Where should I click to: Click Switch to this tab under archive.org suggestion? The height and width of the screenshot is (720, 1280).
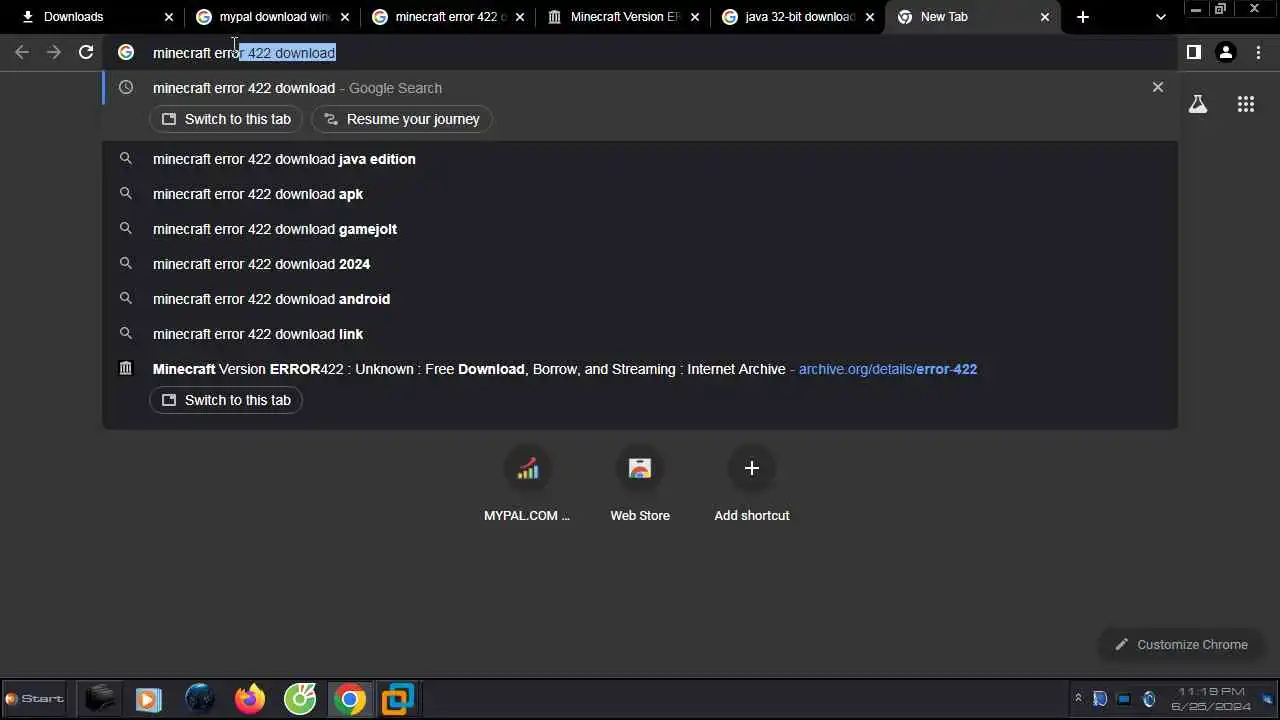coord(226,400)
